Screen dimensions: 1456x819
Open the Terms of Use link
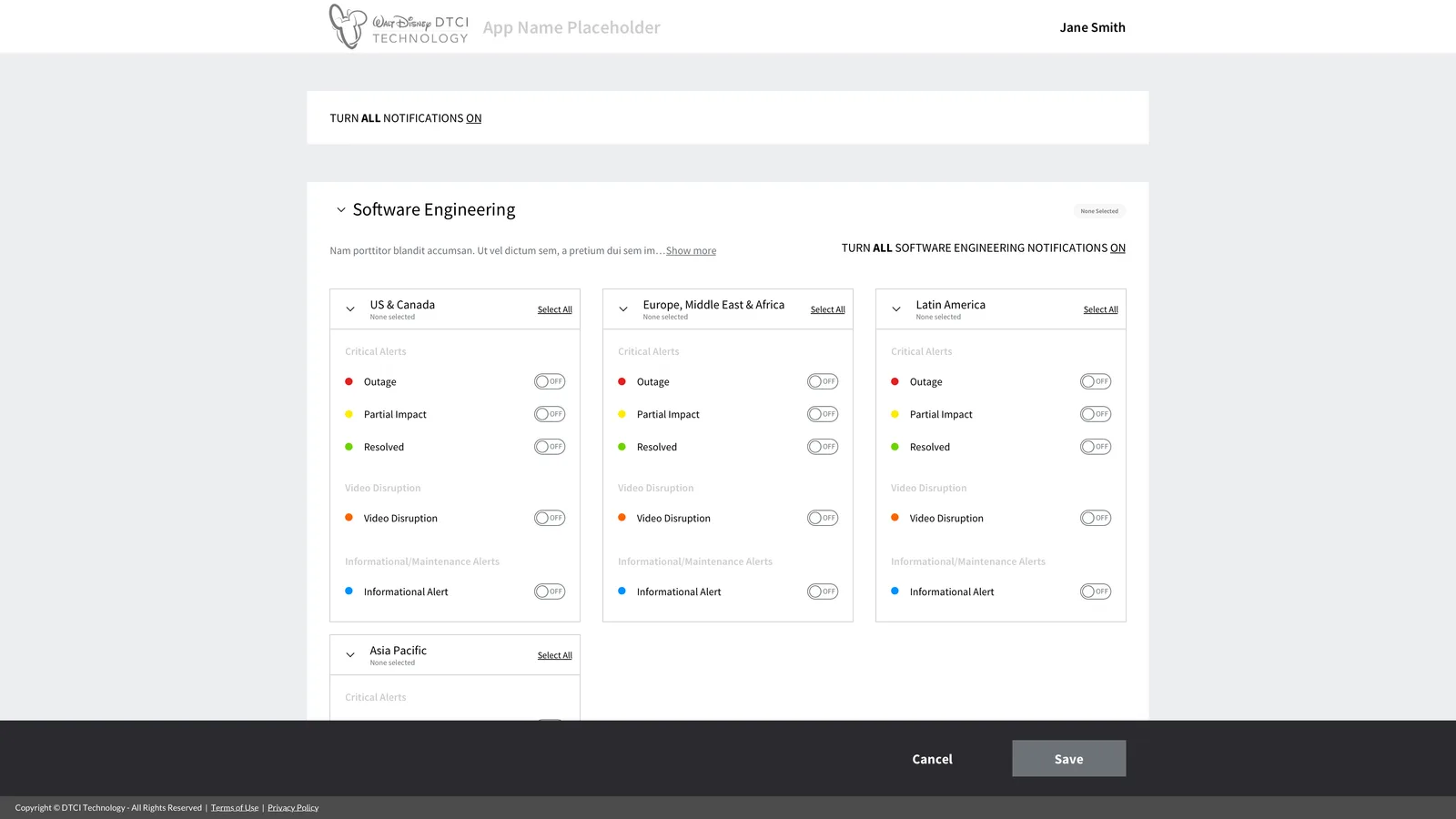tap(235, 808)
